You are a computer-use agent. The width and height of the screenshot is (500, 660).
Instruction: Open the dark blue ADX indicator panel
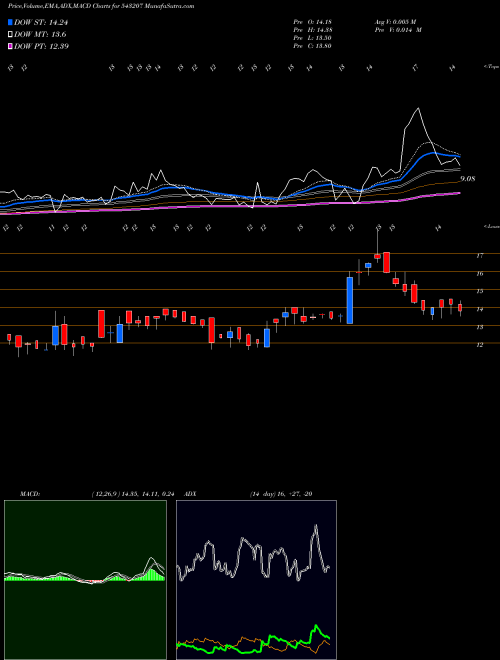click(256, 580)
